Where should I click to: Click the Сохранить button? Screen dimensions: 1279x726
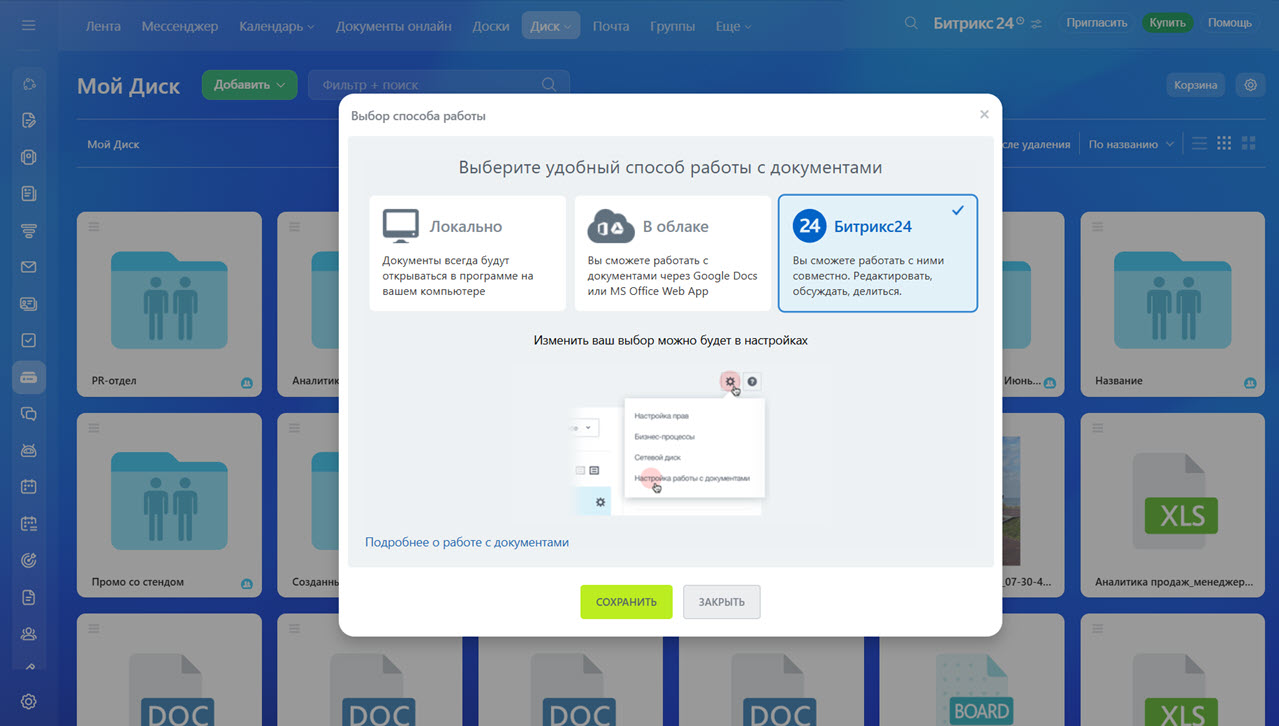pos(626,602)
